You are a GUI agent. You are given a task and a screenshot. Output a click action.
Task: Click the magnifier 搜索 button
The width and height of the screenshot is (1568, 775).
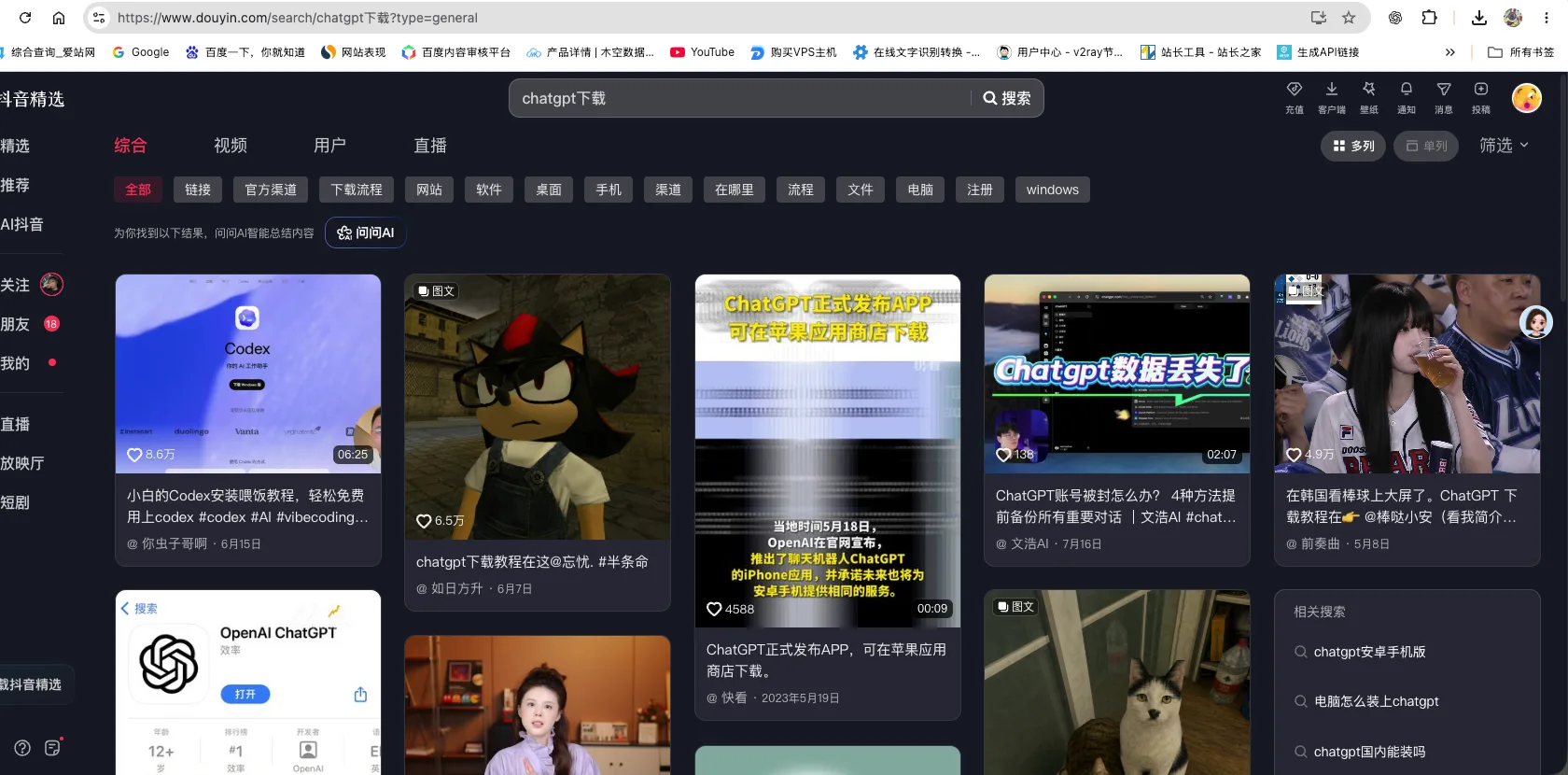pyautogui.click(x=1007, y=98)
